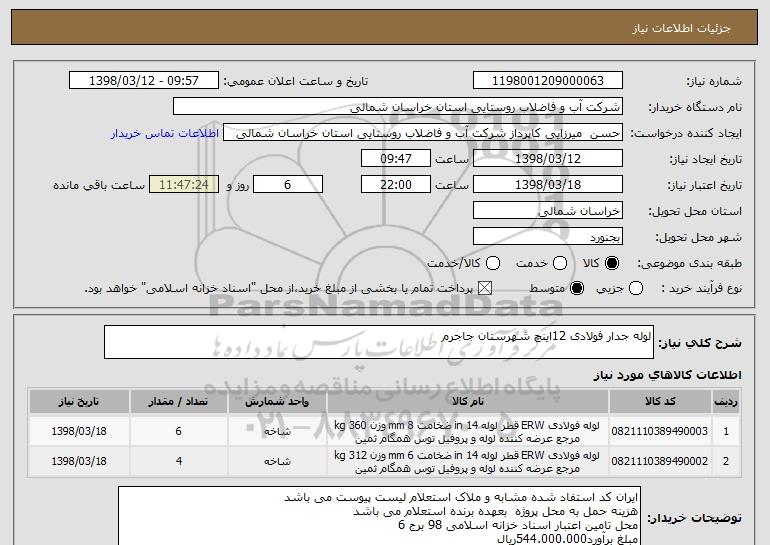Click the جزئیات اطلاعات نیاز header title
This screenshot has width=770, height=545.
(681, 28)
